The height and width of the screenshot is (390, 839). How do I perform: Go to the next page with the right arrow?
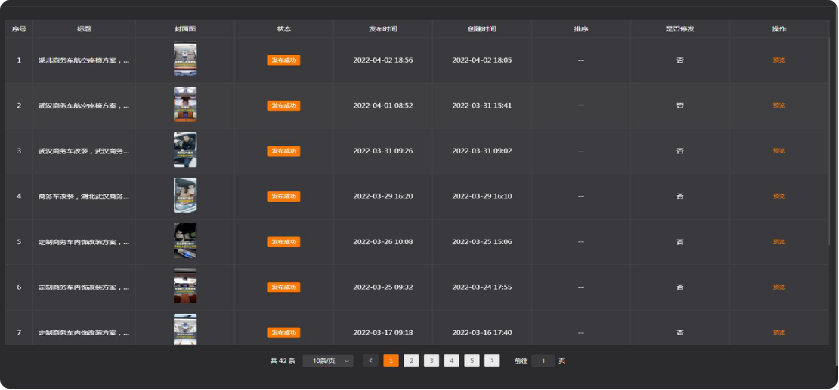coord(491,361)
